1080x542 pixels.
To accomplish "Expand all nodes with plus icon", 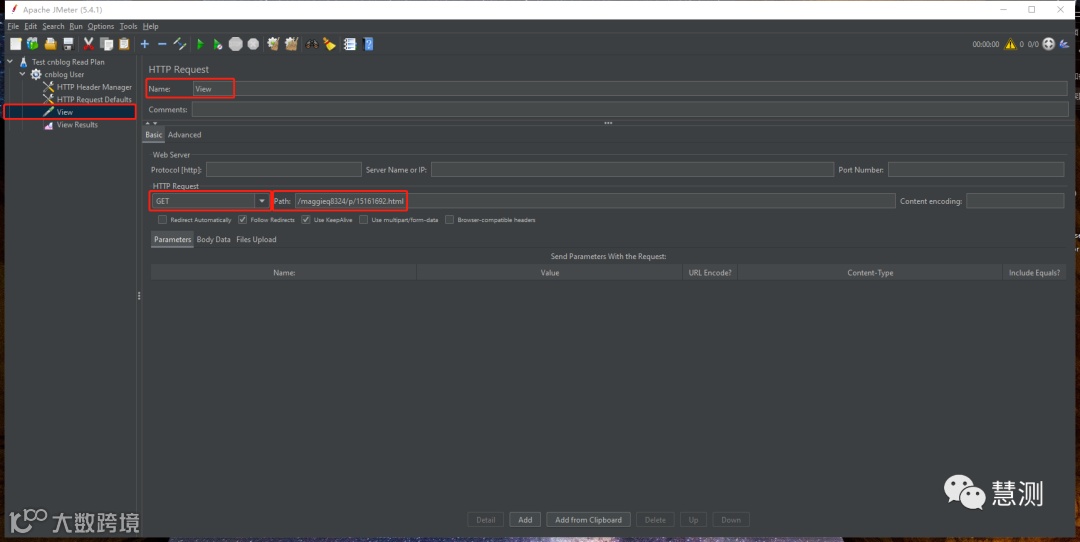I will tap(145, 44).
